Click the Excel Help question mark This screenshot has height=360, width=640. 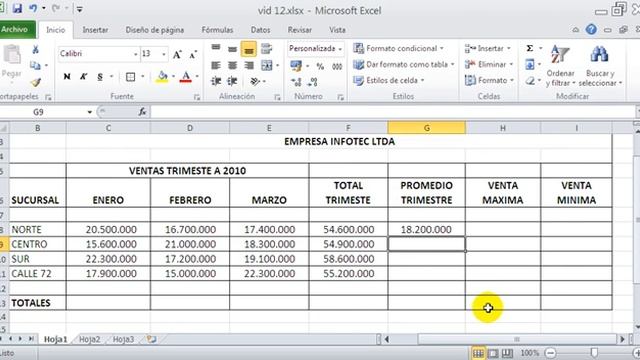[x=591, y=29]
